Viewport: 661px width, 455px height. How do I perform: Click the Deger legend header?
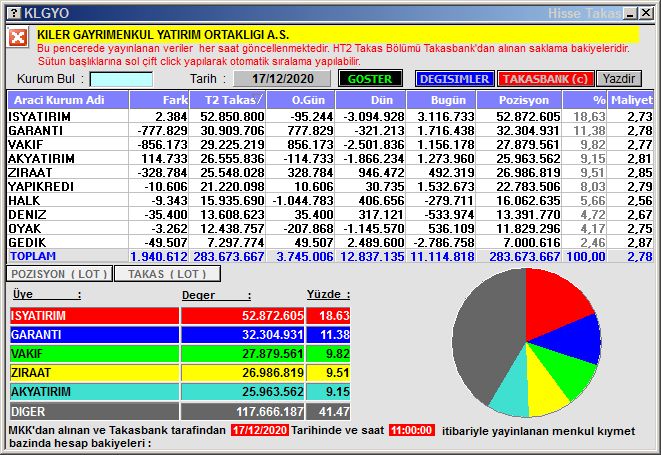tap(216, 295)
